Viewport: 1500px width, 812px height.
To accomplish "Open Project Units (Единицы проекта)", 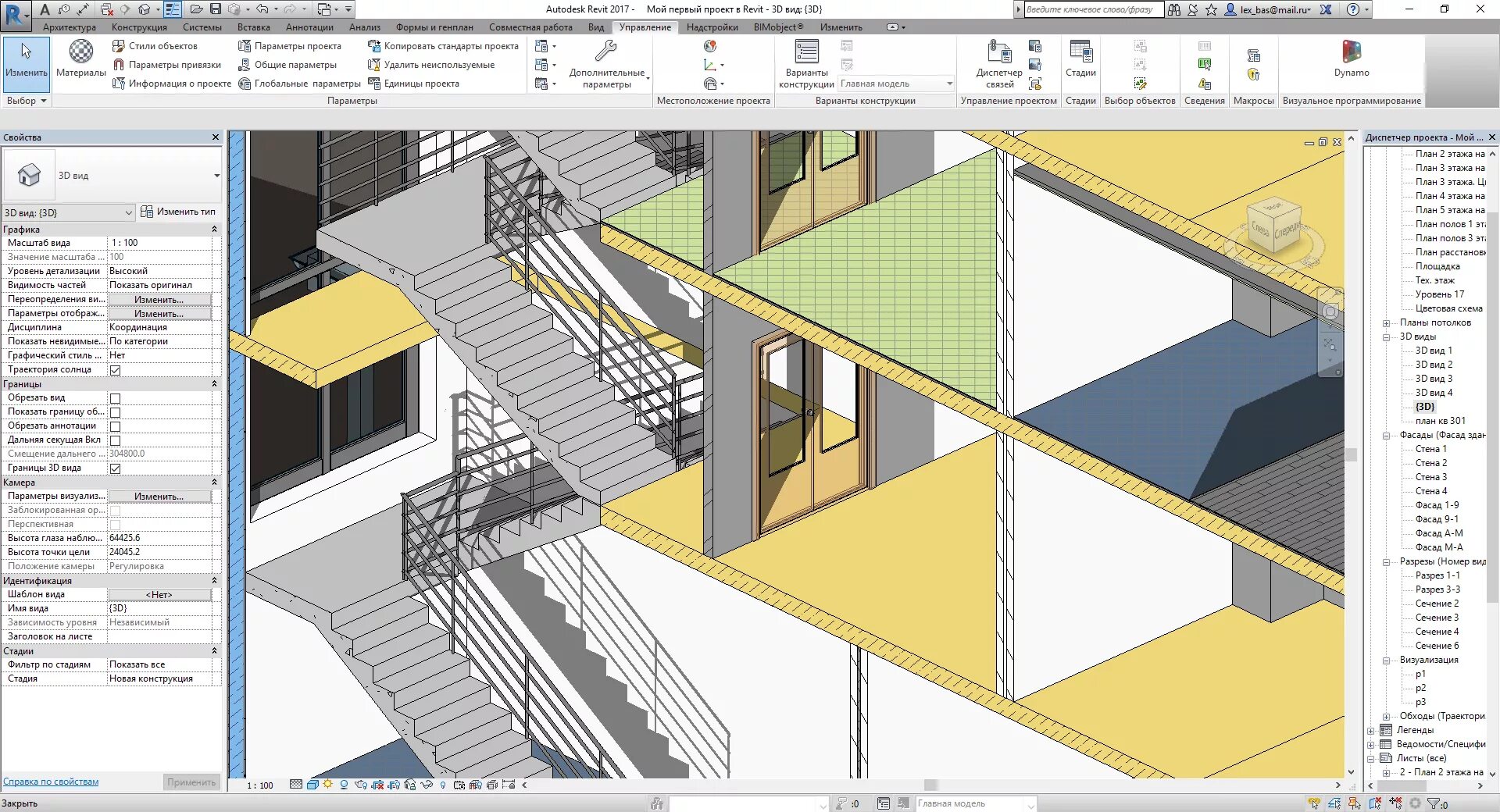I will click(413, 84).
